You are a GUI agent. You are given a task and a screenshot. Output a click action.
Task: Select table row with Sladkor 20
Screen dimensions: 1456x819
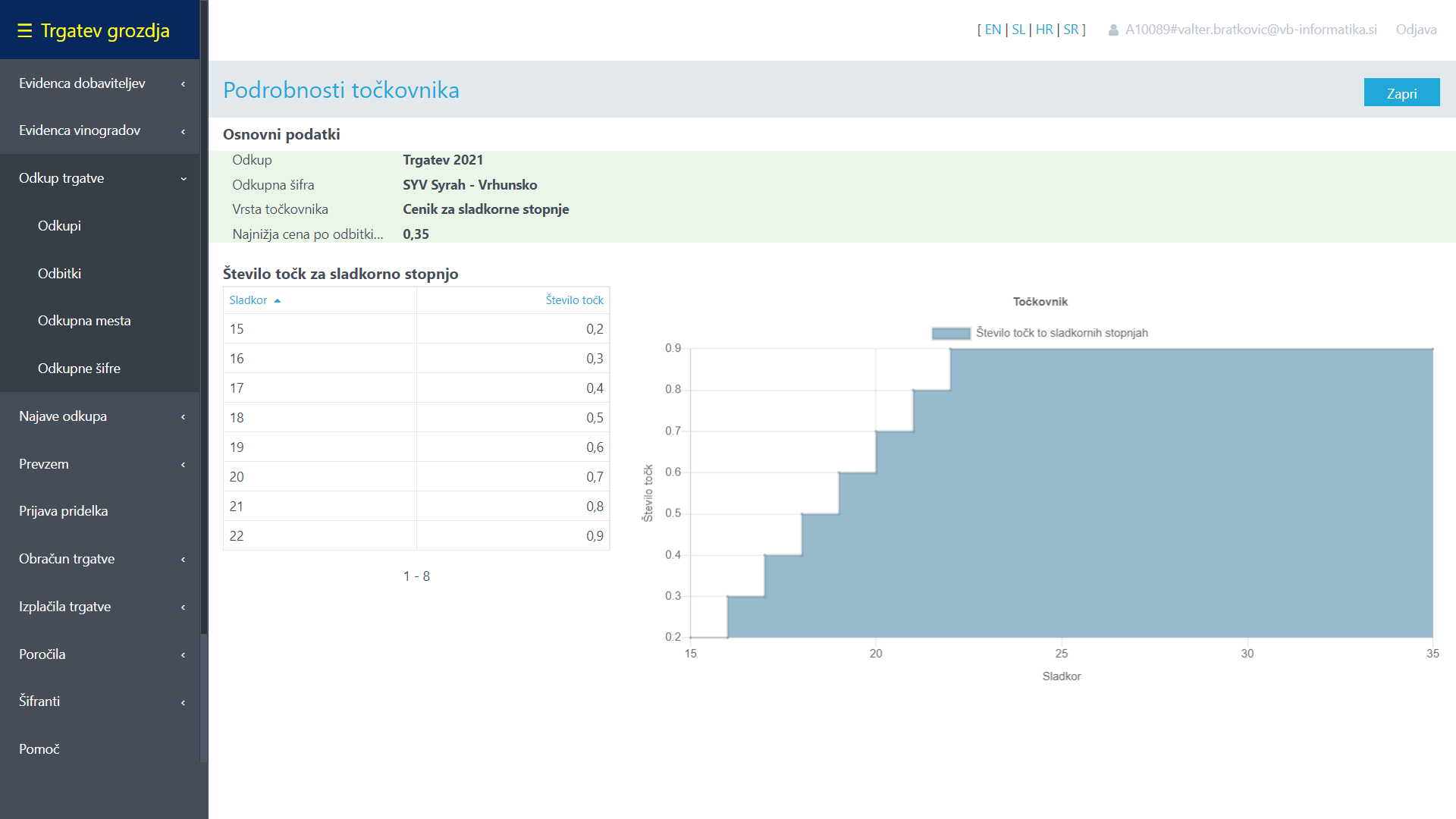[x=416, y=477]
